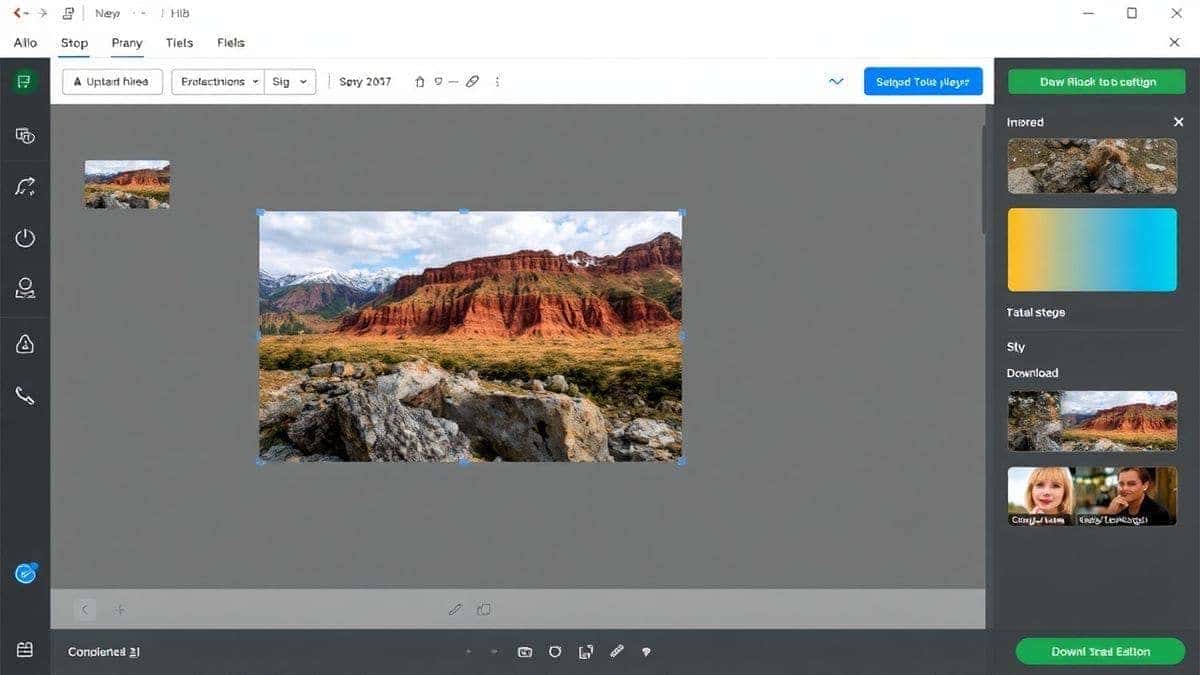Viewport: 1200px width, 675px height.
Task: Click the link icon in top toolbar
Action: [x=473, y=82]
